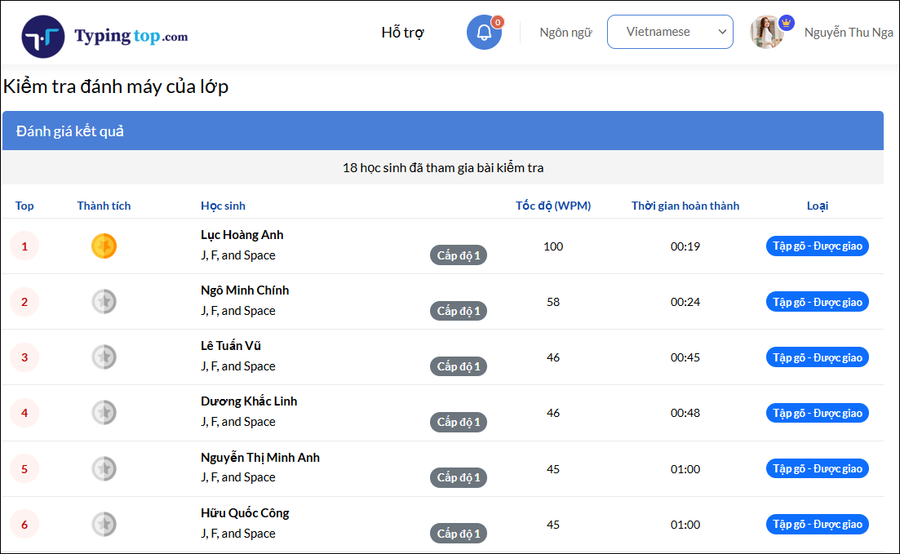Click rank badge number 1
This screenshot has height=554, width=900.
click(24, 246)
